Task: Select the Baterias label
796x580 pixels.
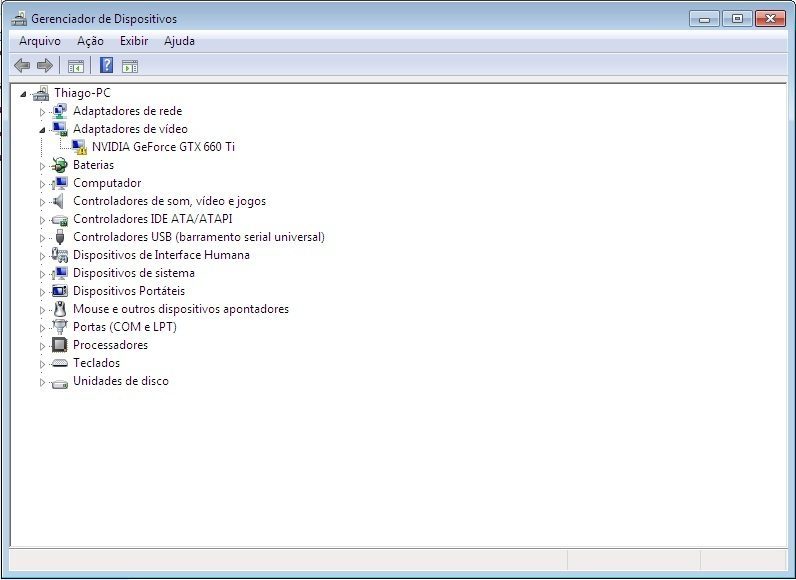Action: coord(93,165)
